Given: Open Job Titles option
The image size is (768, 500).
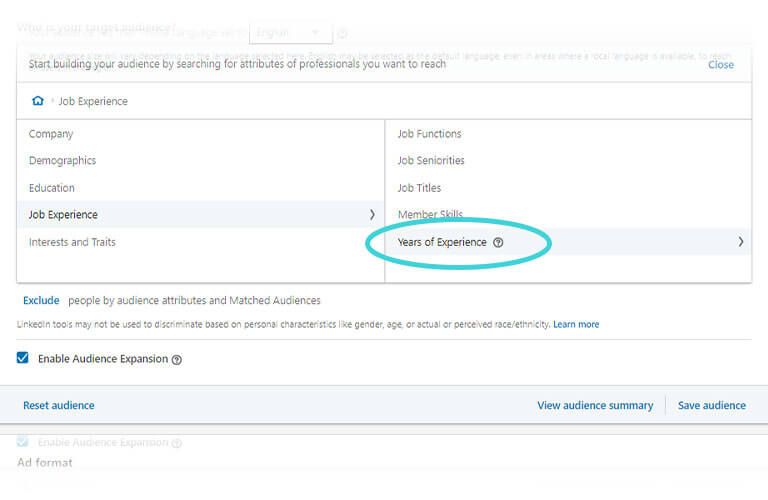Looking at the screenshot, I should [x=419, y=188].
